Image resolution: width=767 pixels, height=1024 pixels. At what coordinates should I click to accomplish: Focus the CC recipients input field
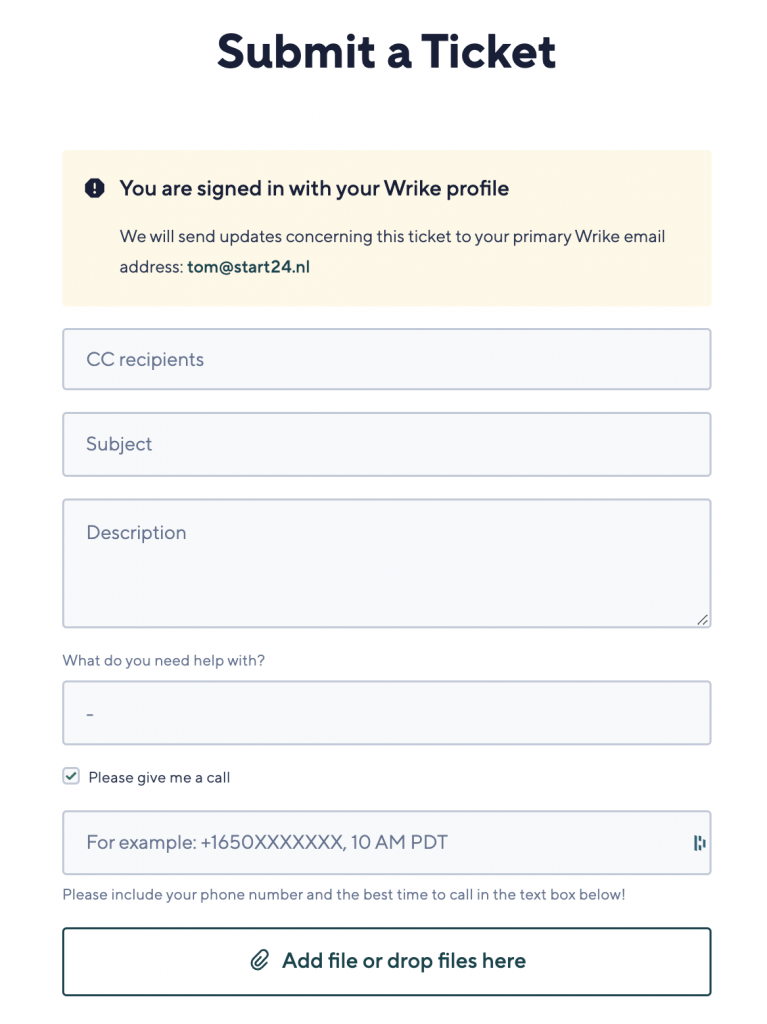(386, 358)
